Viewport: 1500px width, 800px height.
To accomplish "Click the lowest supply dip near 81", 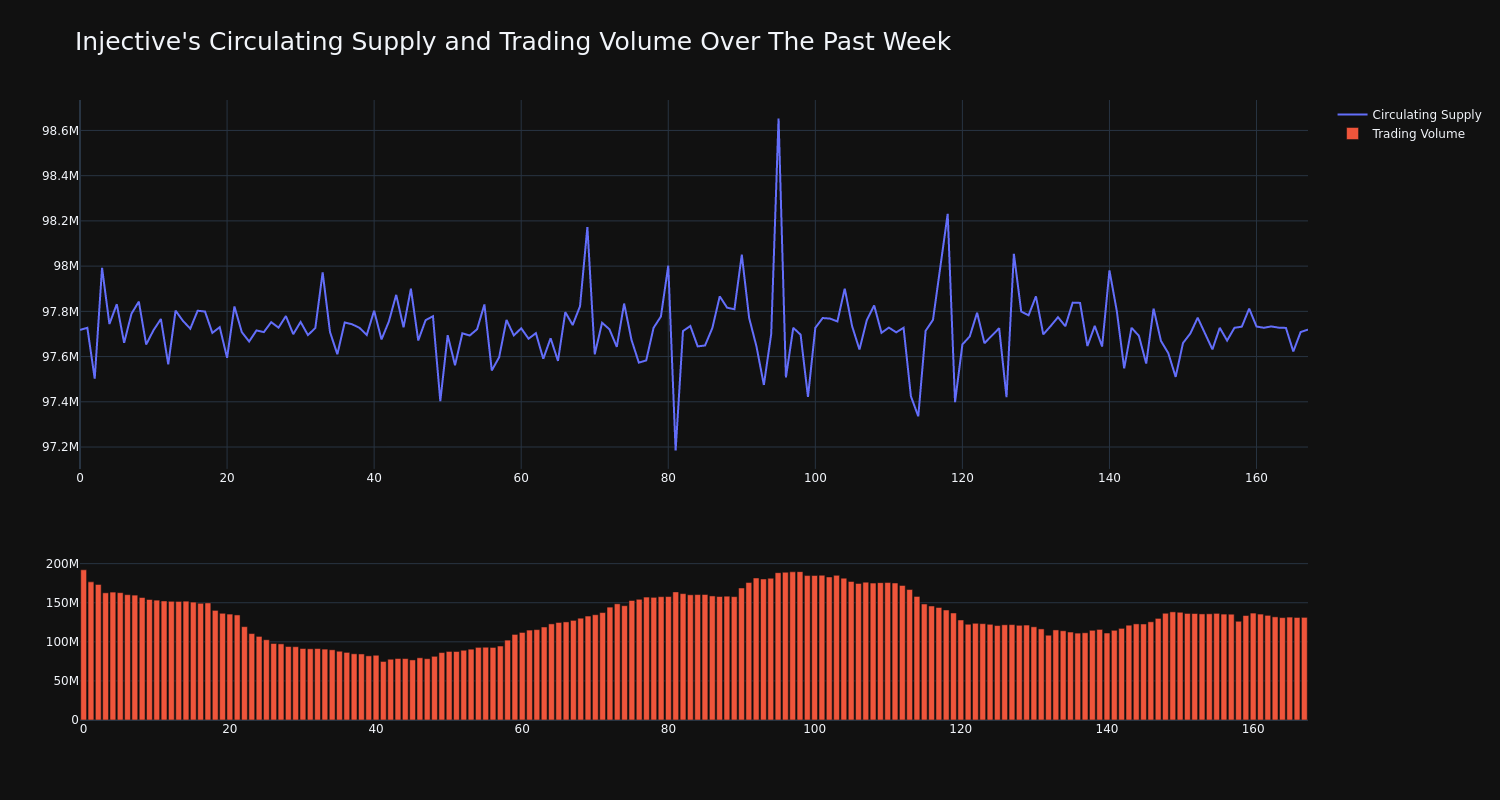I will [x=675, y=449].
